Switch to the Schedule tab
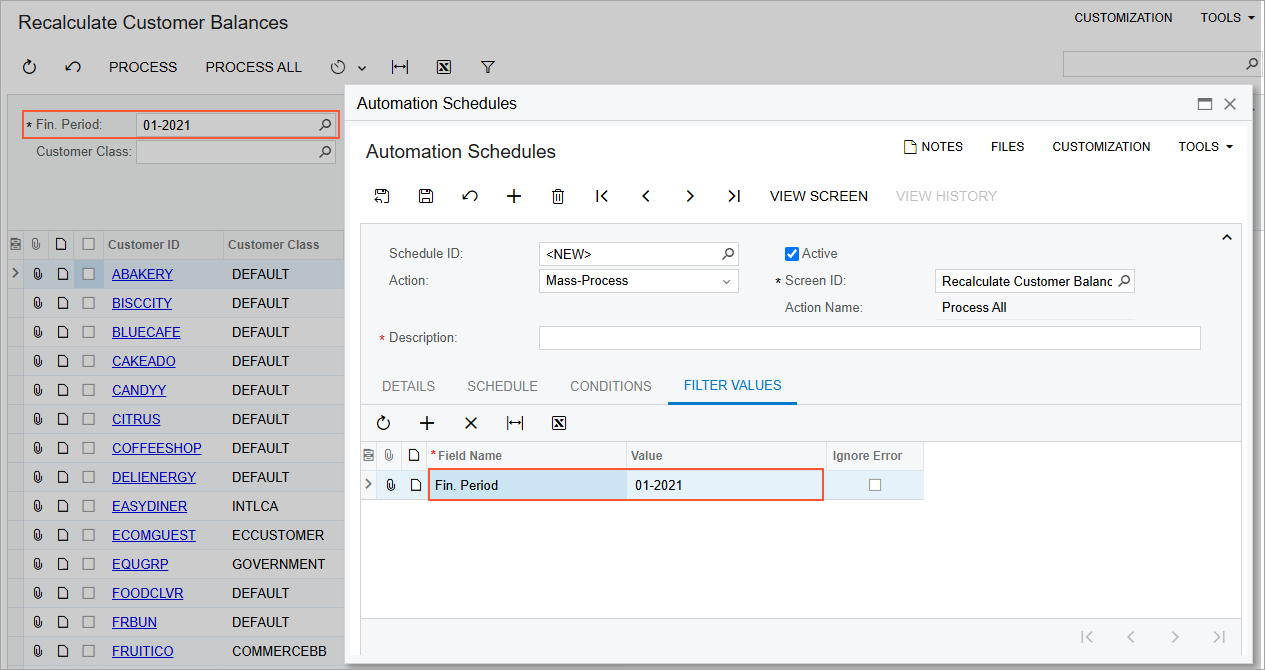Screen dimensions: 1265x670 [502, 386]
